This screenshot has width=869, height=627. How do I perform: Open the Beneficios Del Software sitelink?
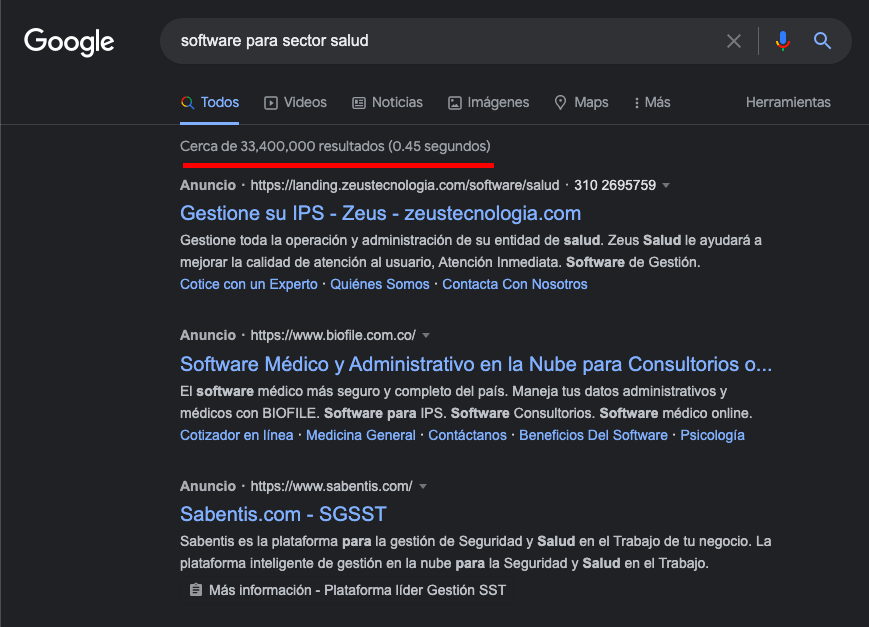593,435
